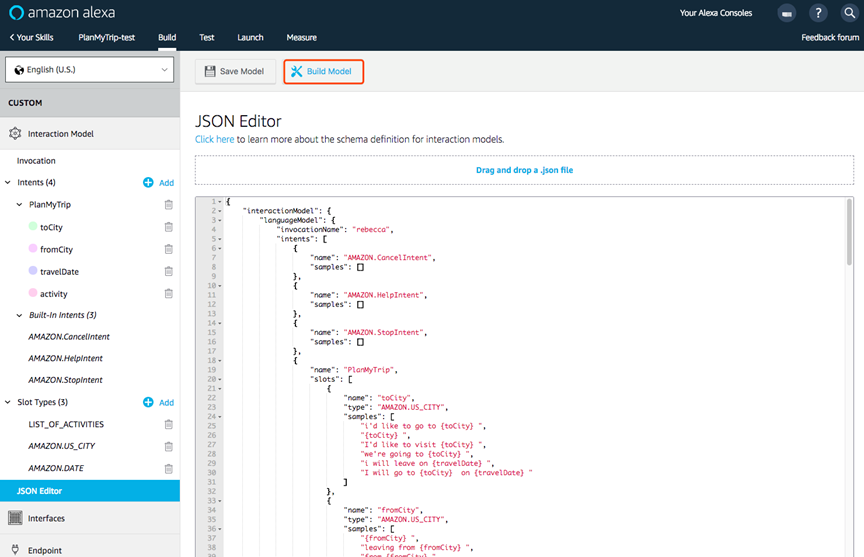Delete the fromCity slot trash icon
Image resolution: width=864 pixels, height=557 pixels.
pos(169,249)
